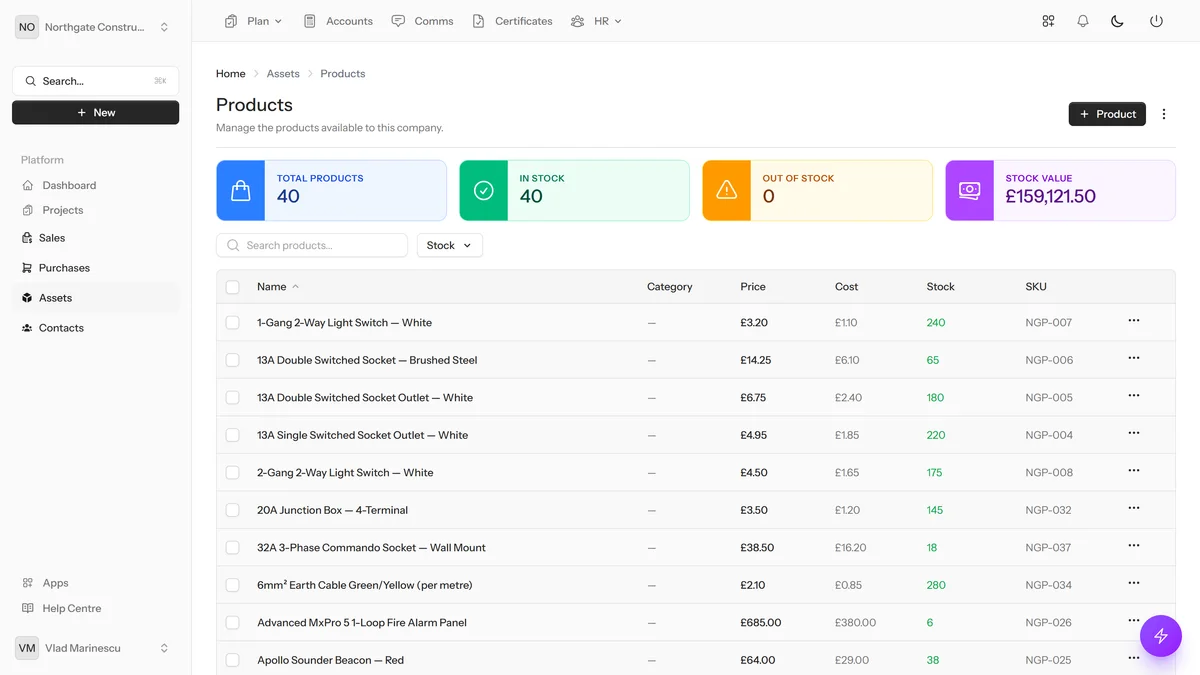Image resolution: width=1200 pixels, height=675 pixels.
Task: Click the Search products input
Action: [312, 245]
